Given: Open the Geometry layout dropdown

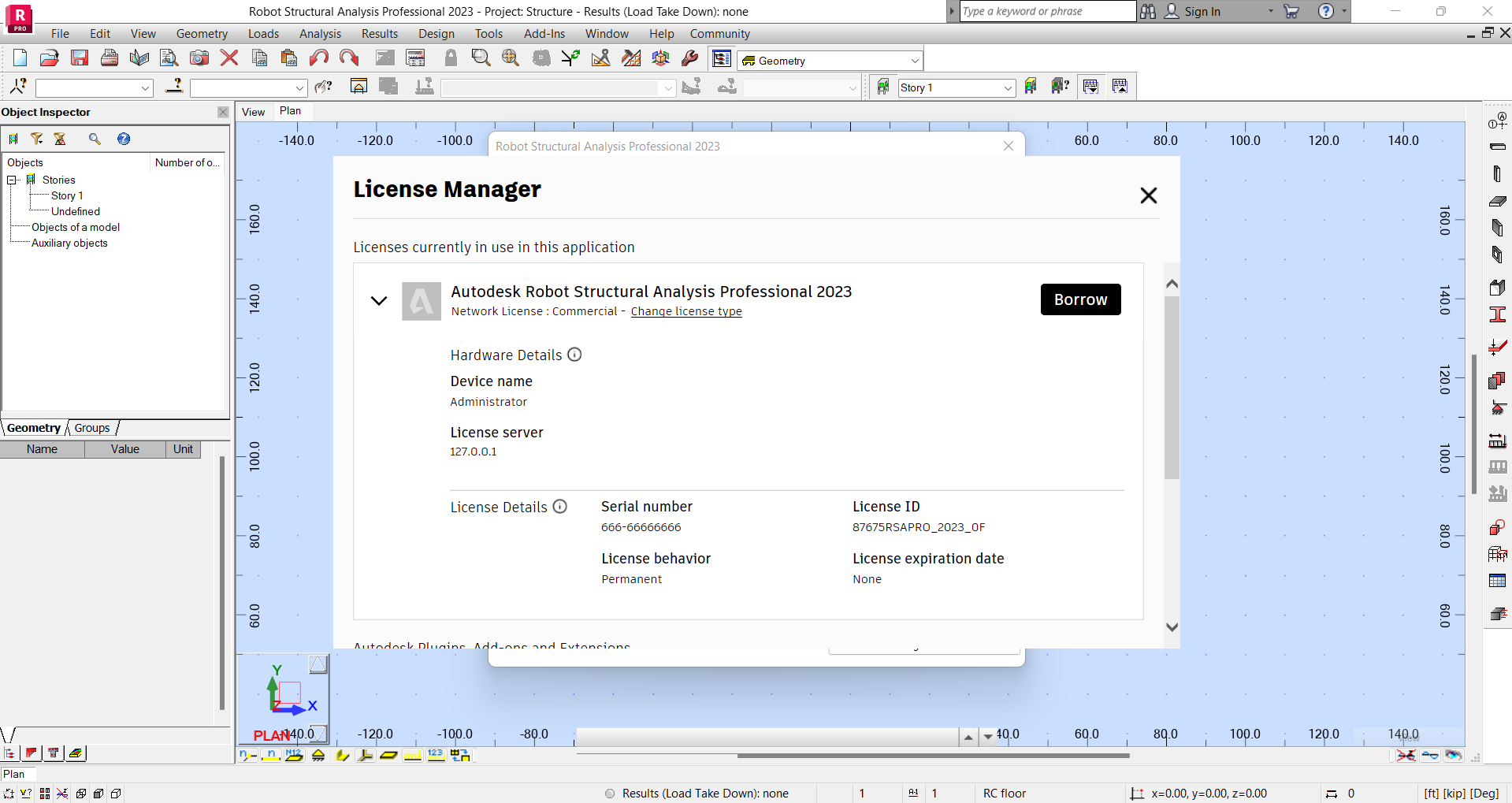Looking at the screenshot, I should pos(914,61).
